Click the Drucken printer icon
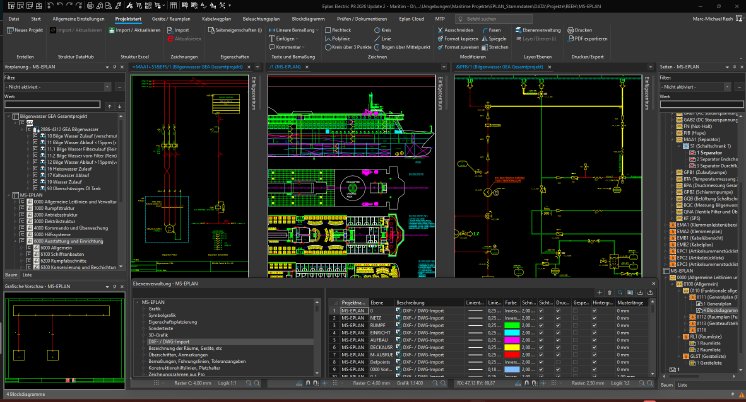Viewport: 746px width, 402px height. [570, 30]
